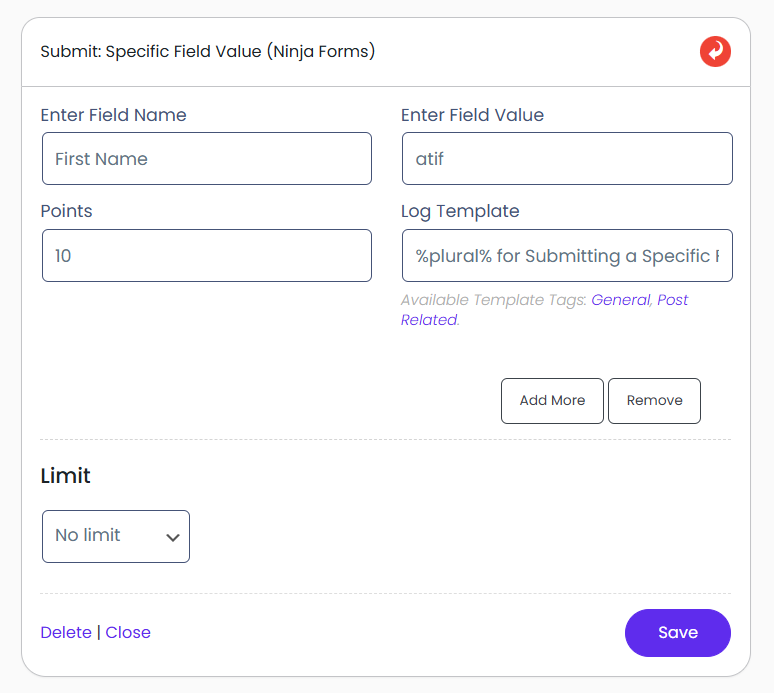The image size is (774, 693).
Task: Click the Enter Field Name label
Action: coord(113,115)
